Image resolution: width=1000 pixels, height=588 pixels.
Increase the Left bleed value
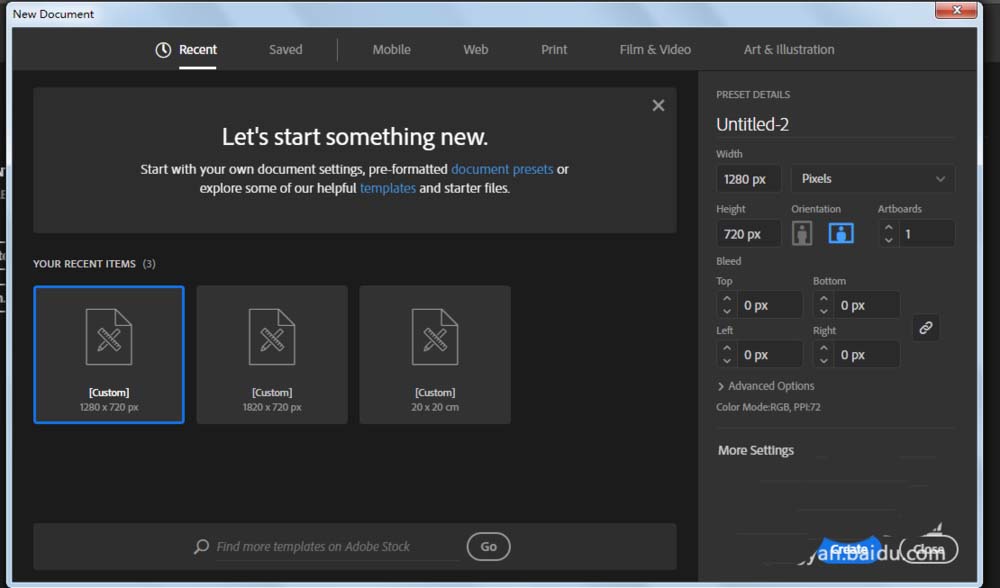click(727, 348)
